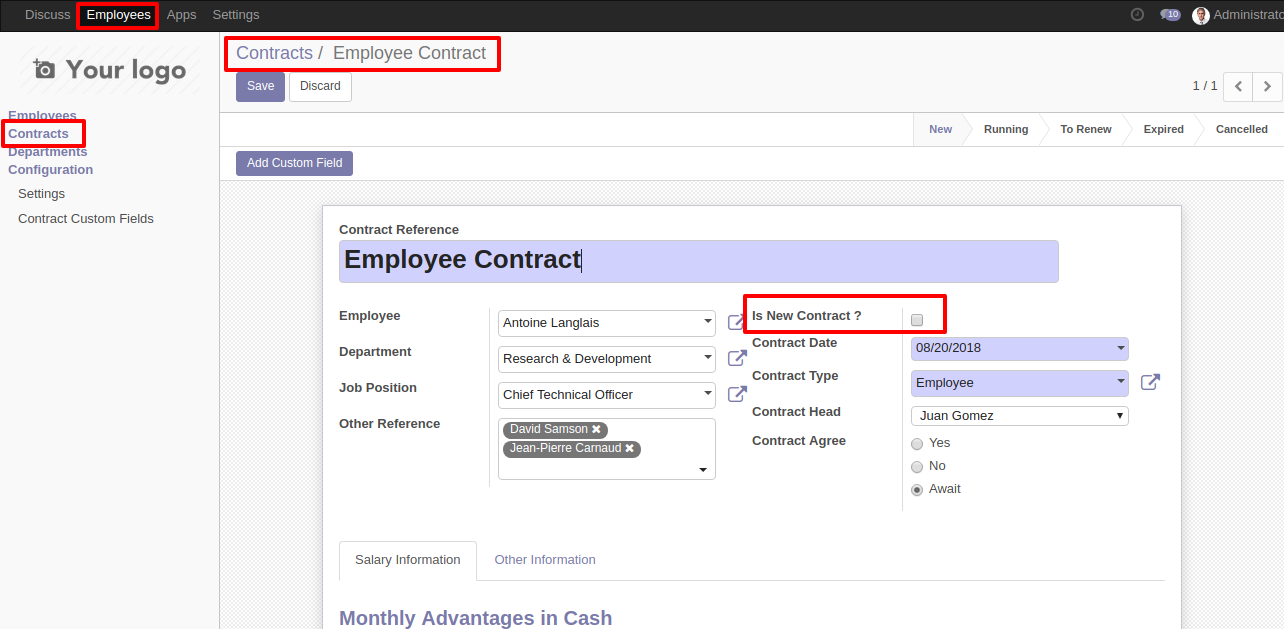
Task: Remove the Jean-Pierre Carnaud tag
Action: point(630,448)
